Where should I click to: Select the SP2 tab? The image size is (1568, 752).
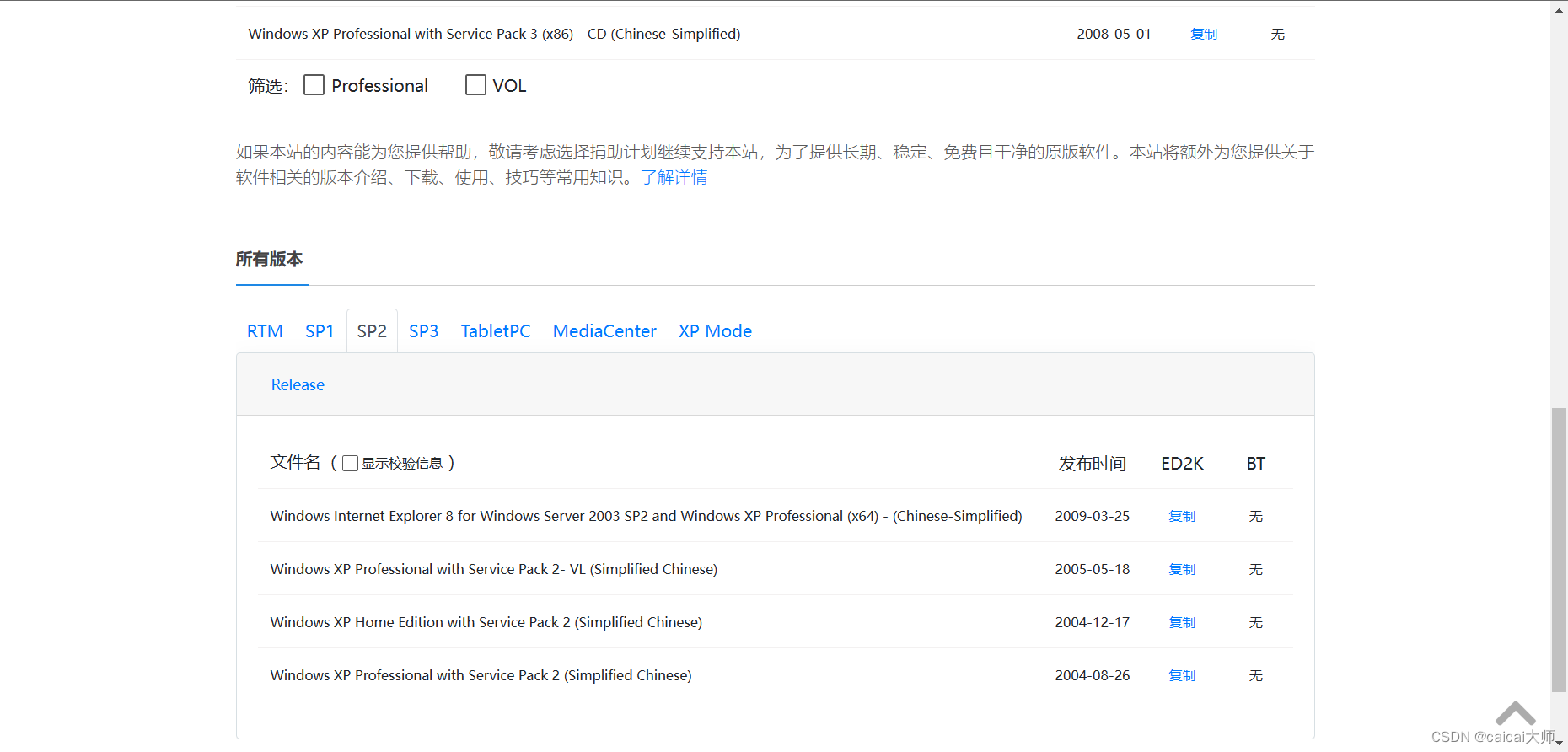372,331
